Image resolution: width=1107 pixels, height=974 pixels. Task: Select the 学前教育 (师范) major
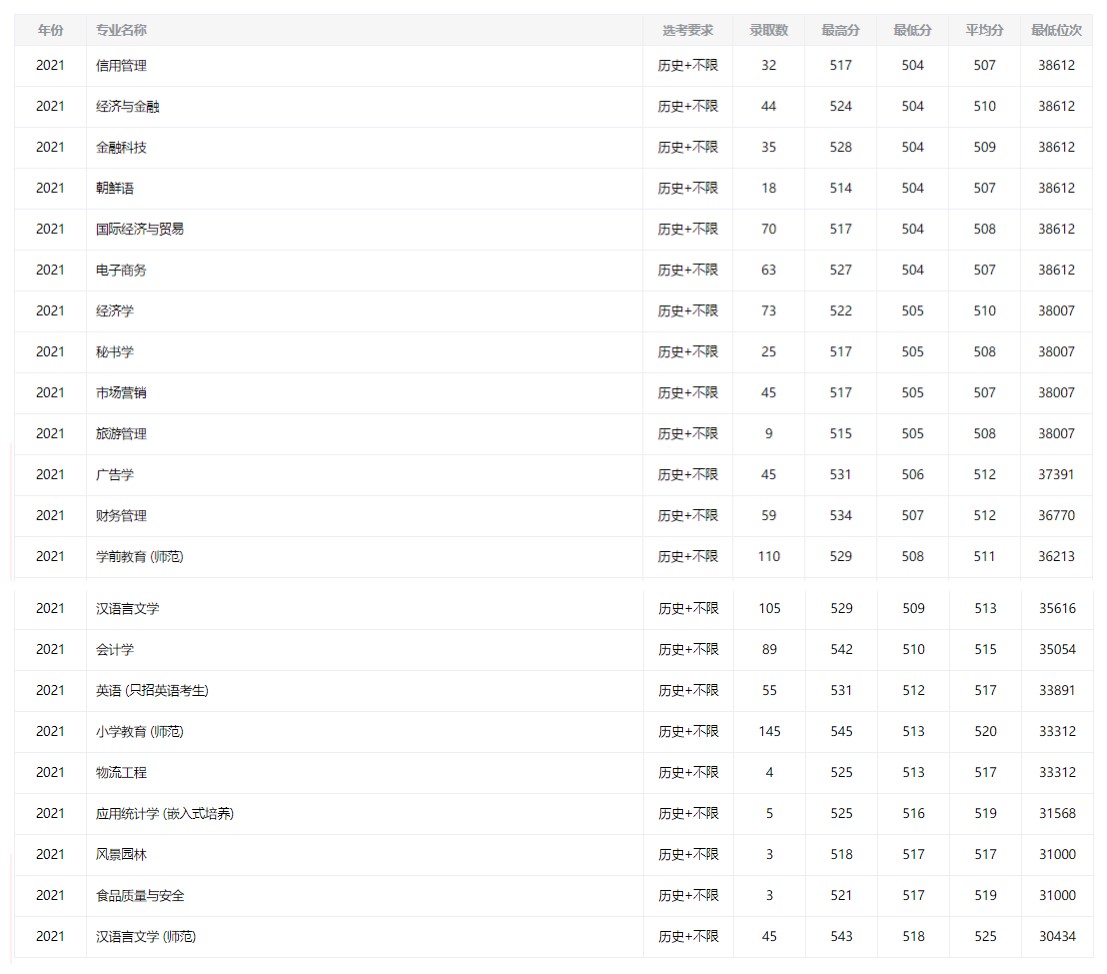pyautogui.click(x=140, y=557)
